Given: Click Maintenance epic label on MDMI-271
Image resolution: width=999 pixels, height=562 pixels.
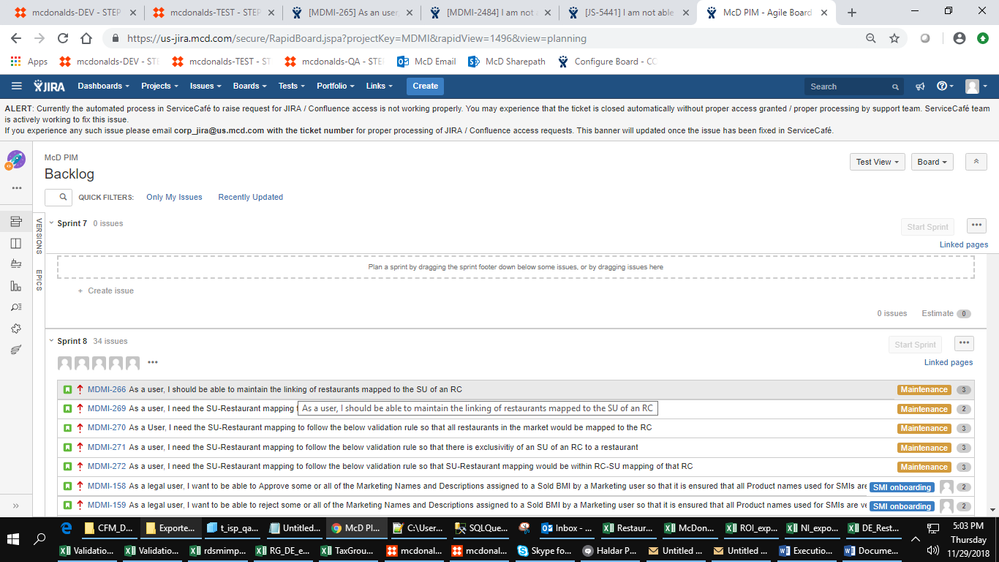Looking at the screenshot, I should (x=924, y=448).
